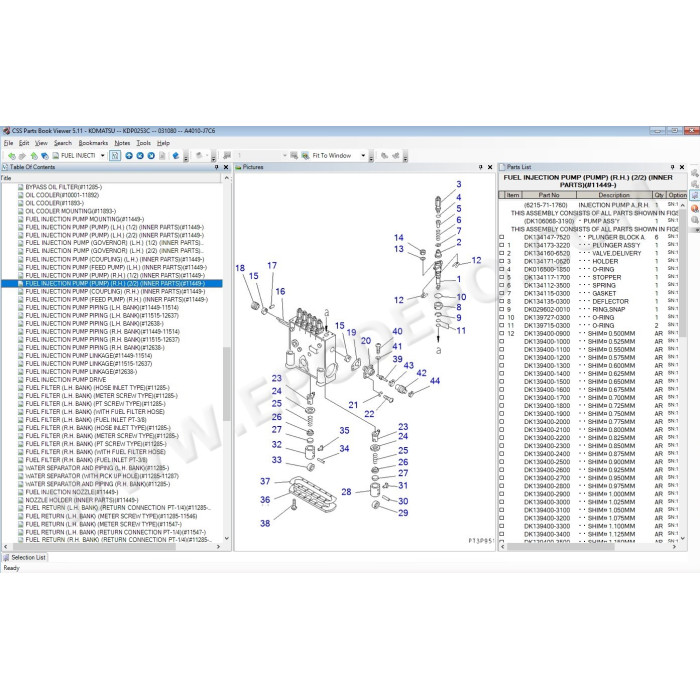Click page icon of FUEL INJECTION NOZZLE row
This screenshot has height=700, width=700.
[x=21, y=492]
